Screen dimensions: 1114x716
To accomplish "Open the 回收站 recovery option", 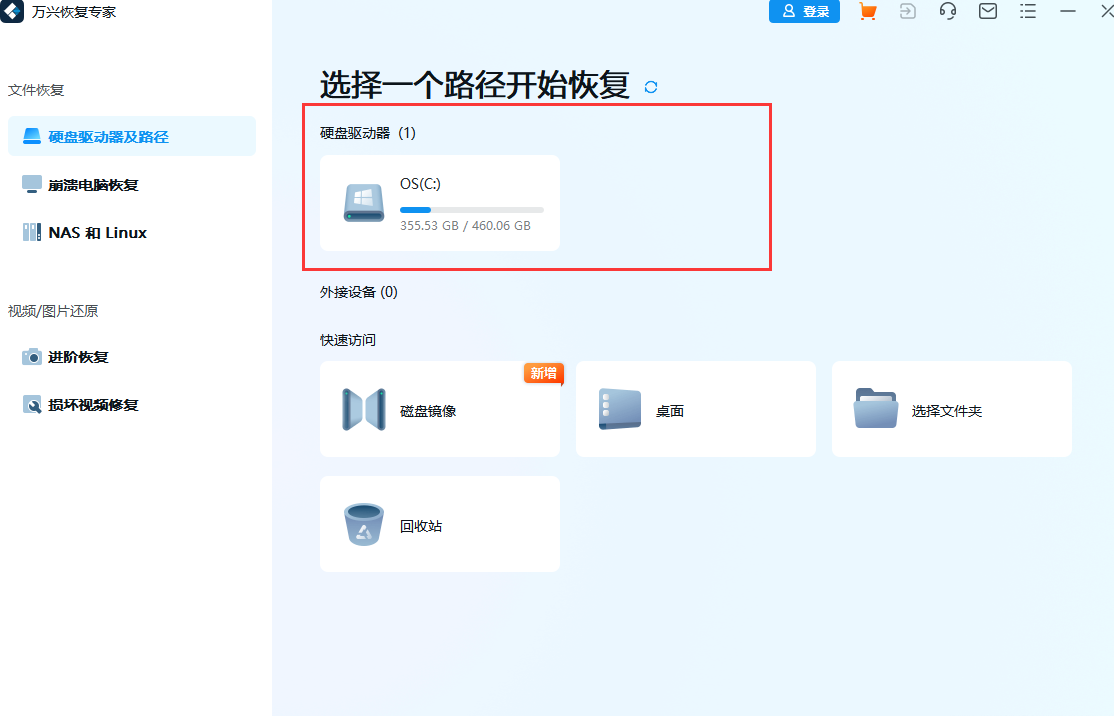I will (x=363, y=523).
